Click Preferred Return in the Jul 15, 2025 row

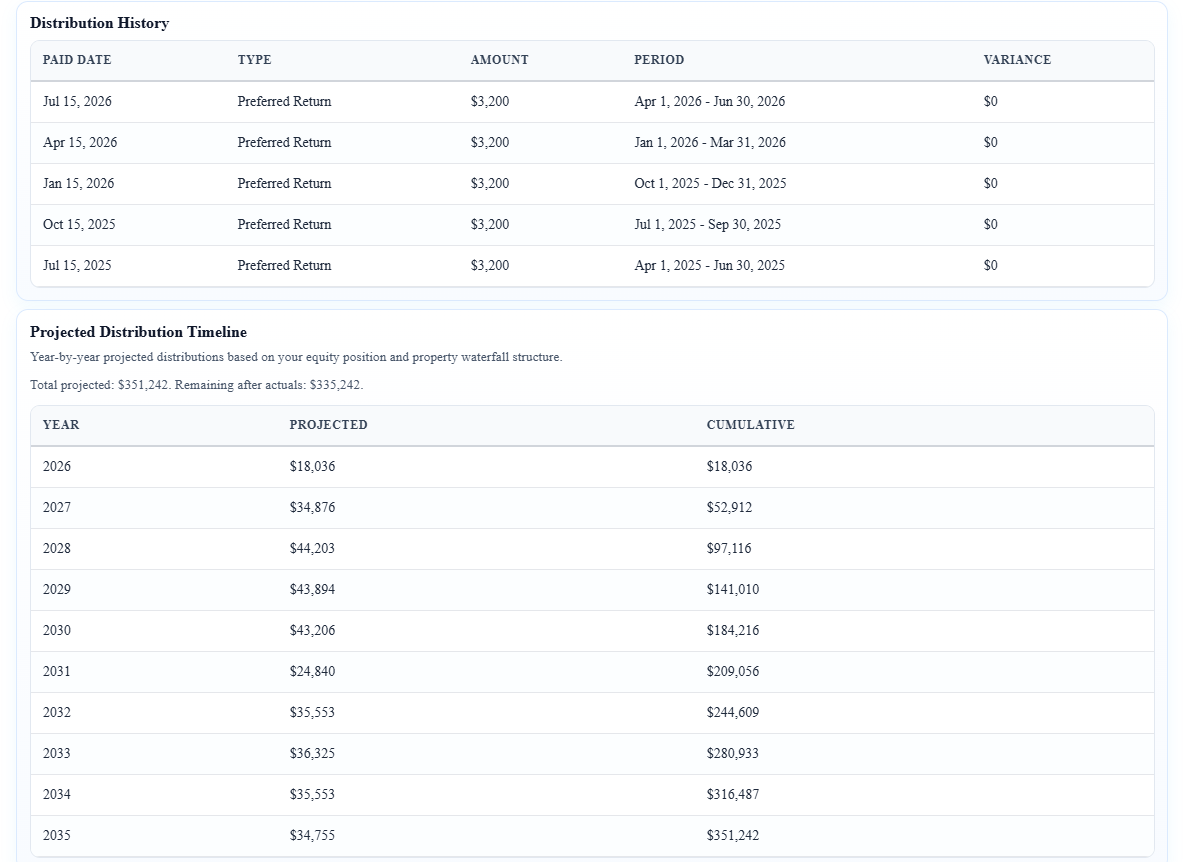tap(284, 265)
